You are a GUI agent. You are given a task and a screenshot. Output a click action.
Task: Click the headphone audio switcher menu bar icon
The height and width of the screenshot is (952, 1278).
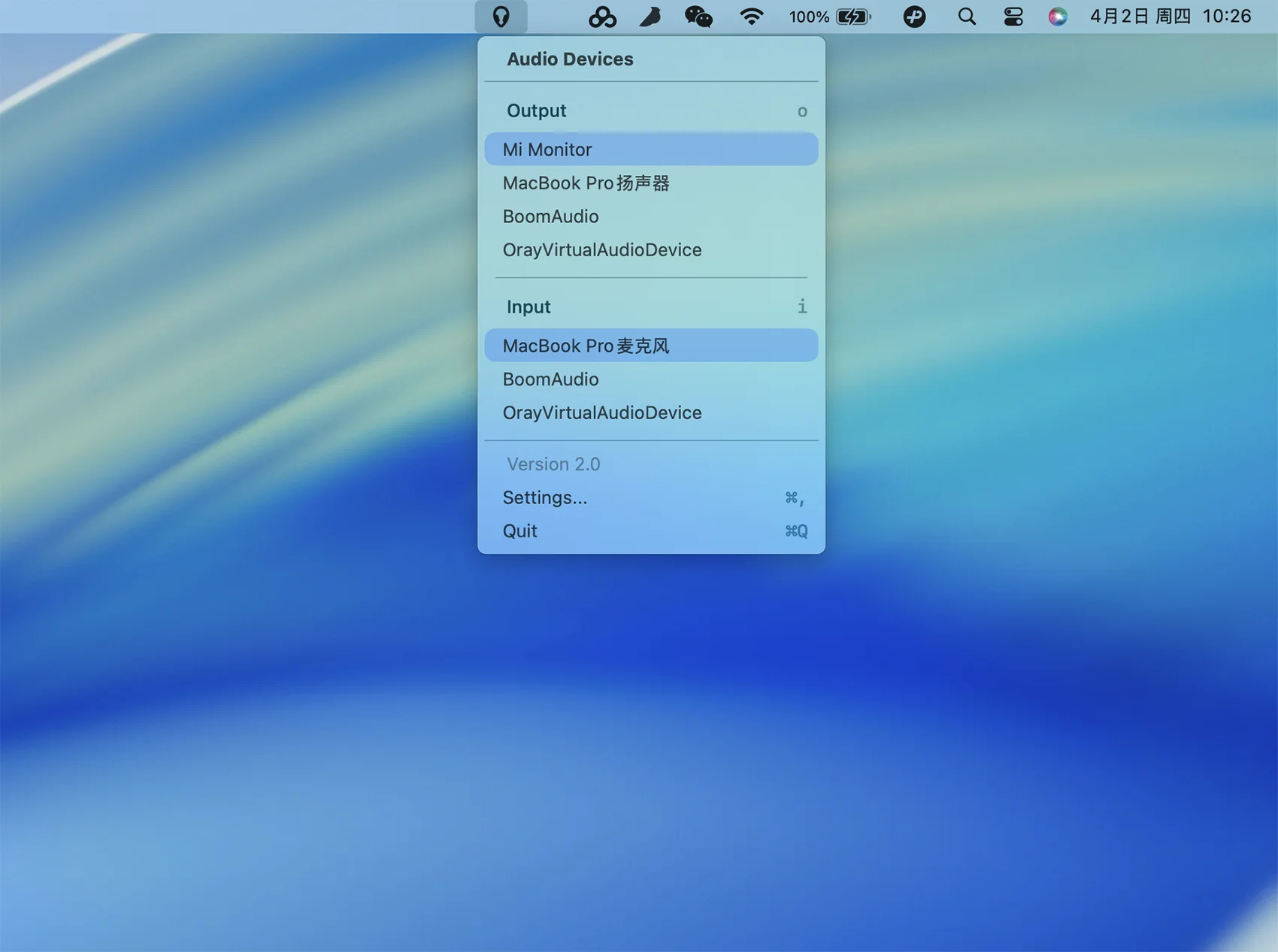point(501,17)
